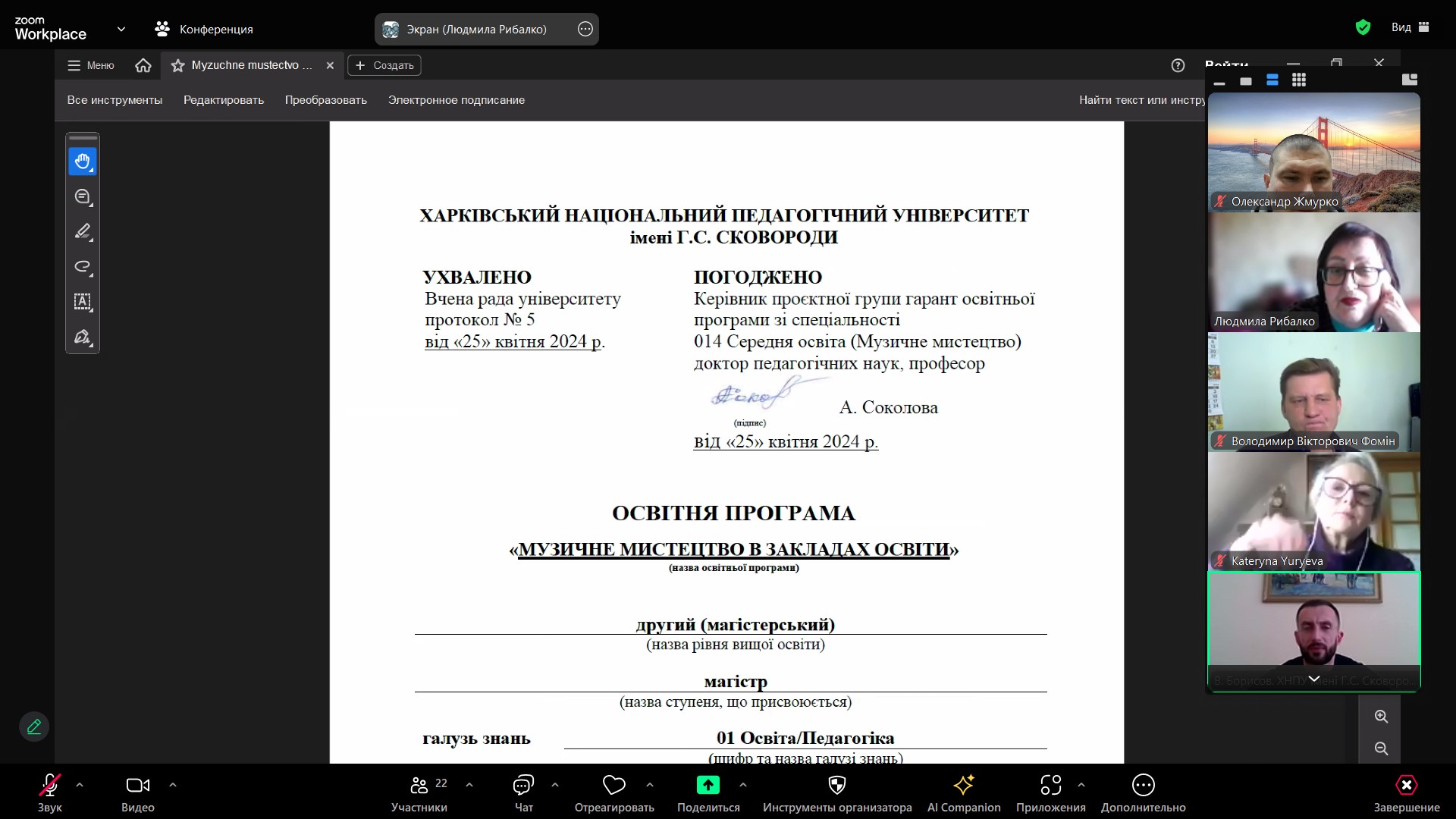Select Людмила Рибалко video thumbnail
This screenshot has height=819, width=1456.
1314,272
